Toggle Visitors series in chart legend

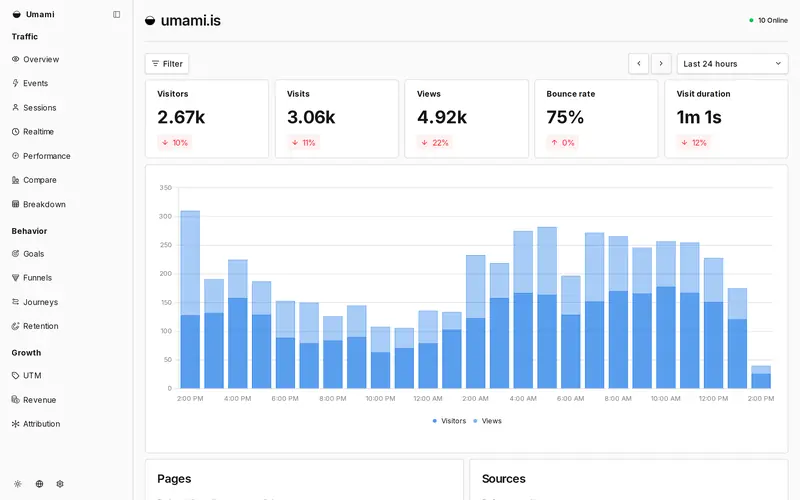[x=449, y=421]
